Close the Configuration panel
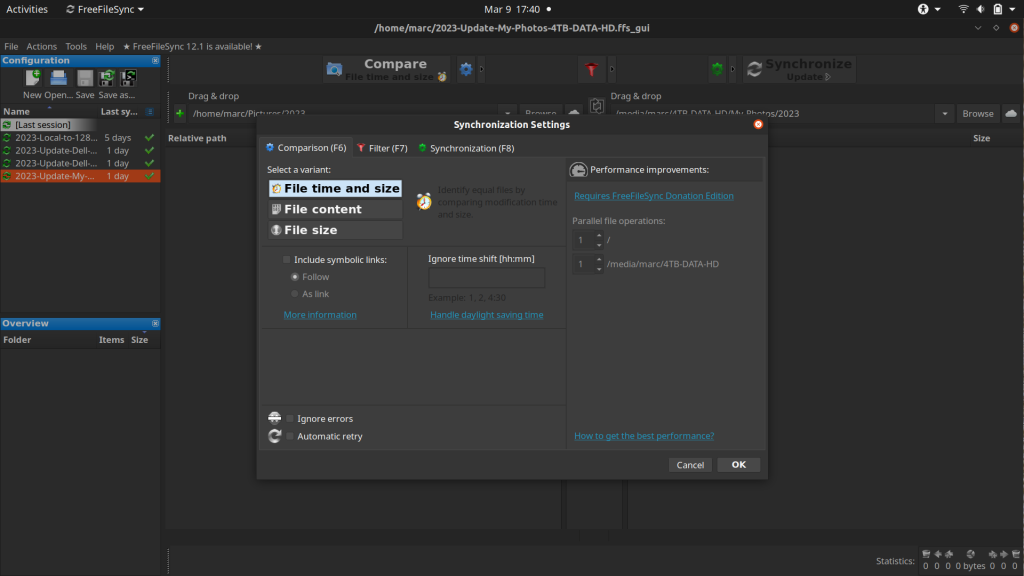This screenshot has width=1024, height=576. tap(155, 61)
